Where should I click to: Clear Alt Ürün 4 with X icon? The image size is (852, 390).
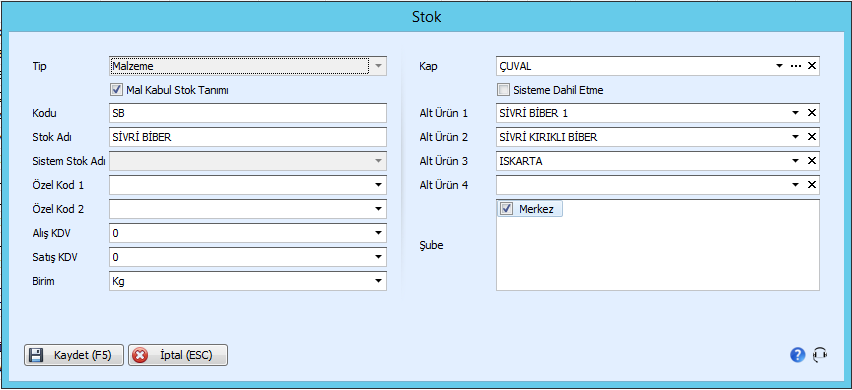[812, 185]
